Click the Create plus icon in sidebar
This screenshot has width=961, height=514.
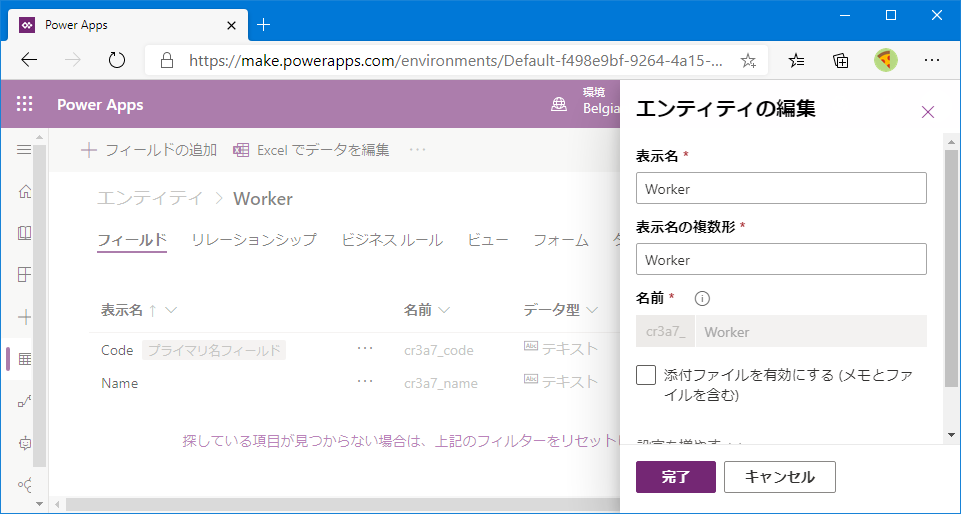pyautogui.click(x=25, y=317)
